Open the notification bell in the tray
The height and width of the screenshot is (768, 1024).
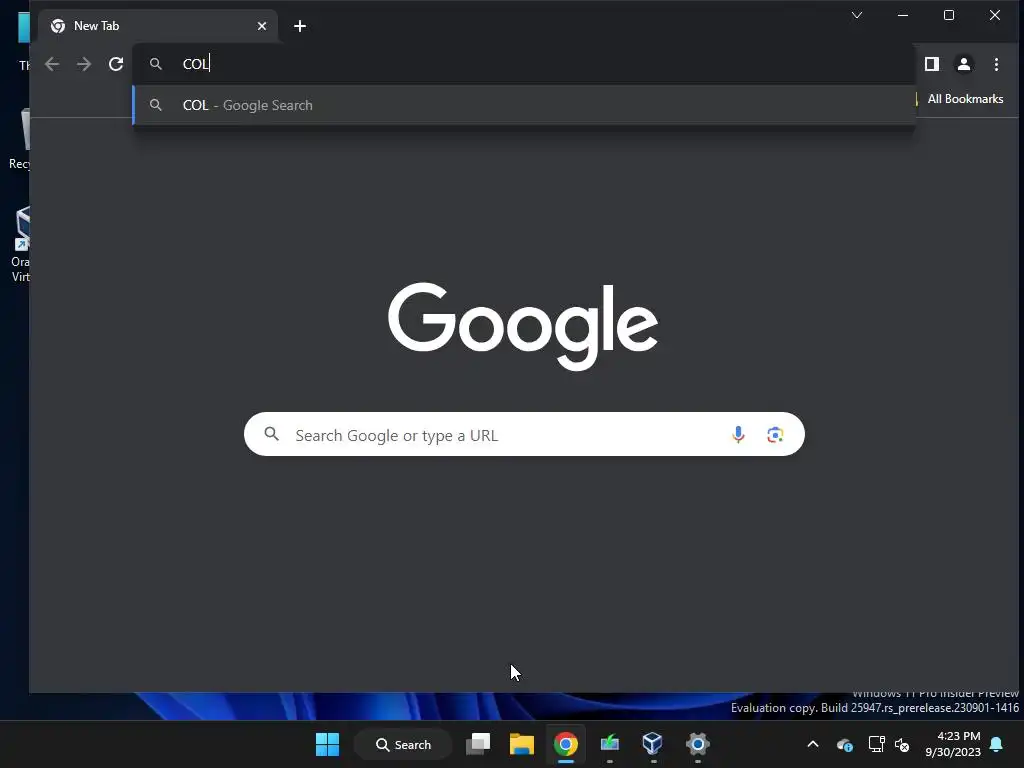(997, 744)
